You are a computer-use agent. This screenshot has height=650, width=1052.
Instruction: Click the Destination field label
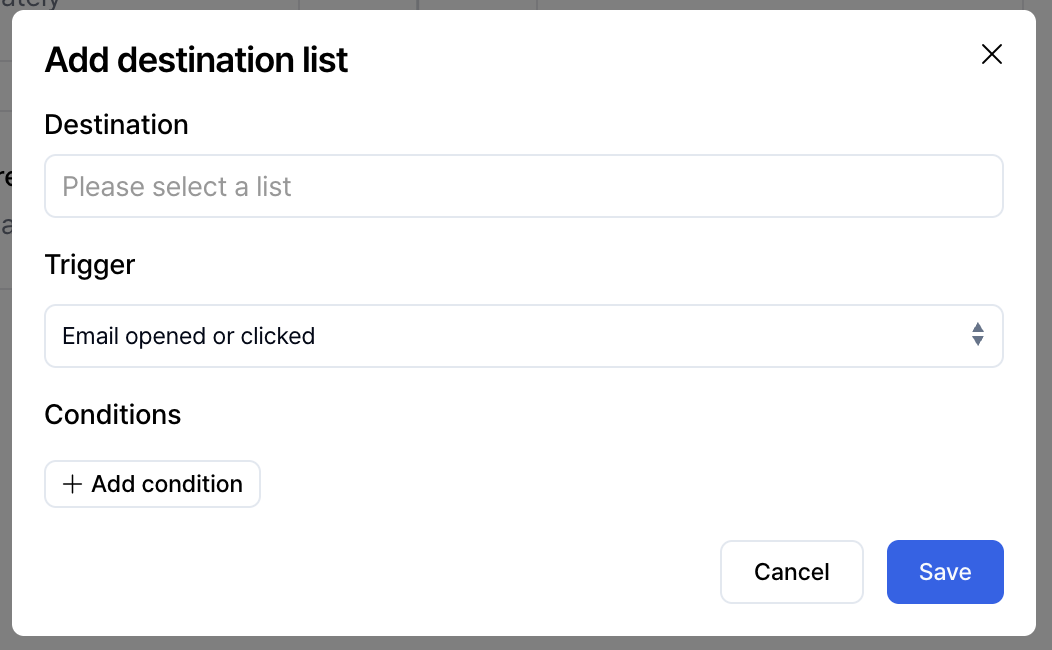pyautogui.click(x=116, y=124)
